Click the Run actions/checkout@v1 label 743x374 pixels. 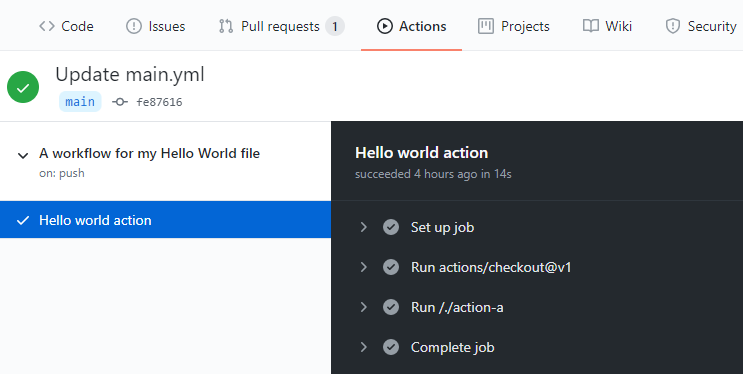tap(491, 267)
